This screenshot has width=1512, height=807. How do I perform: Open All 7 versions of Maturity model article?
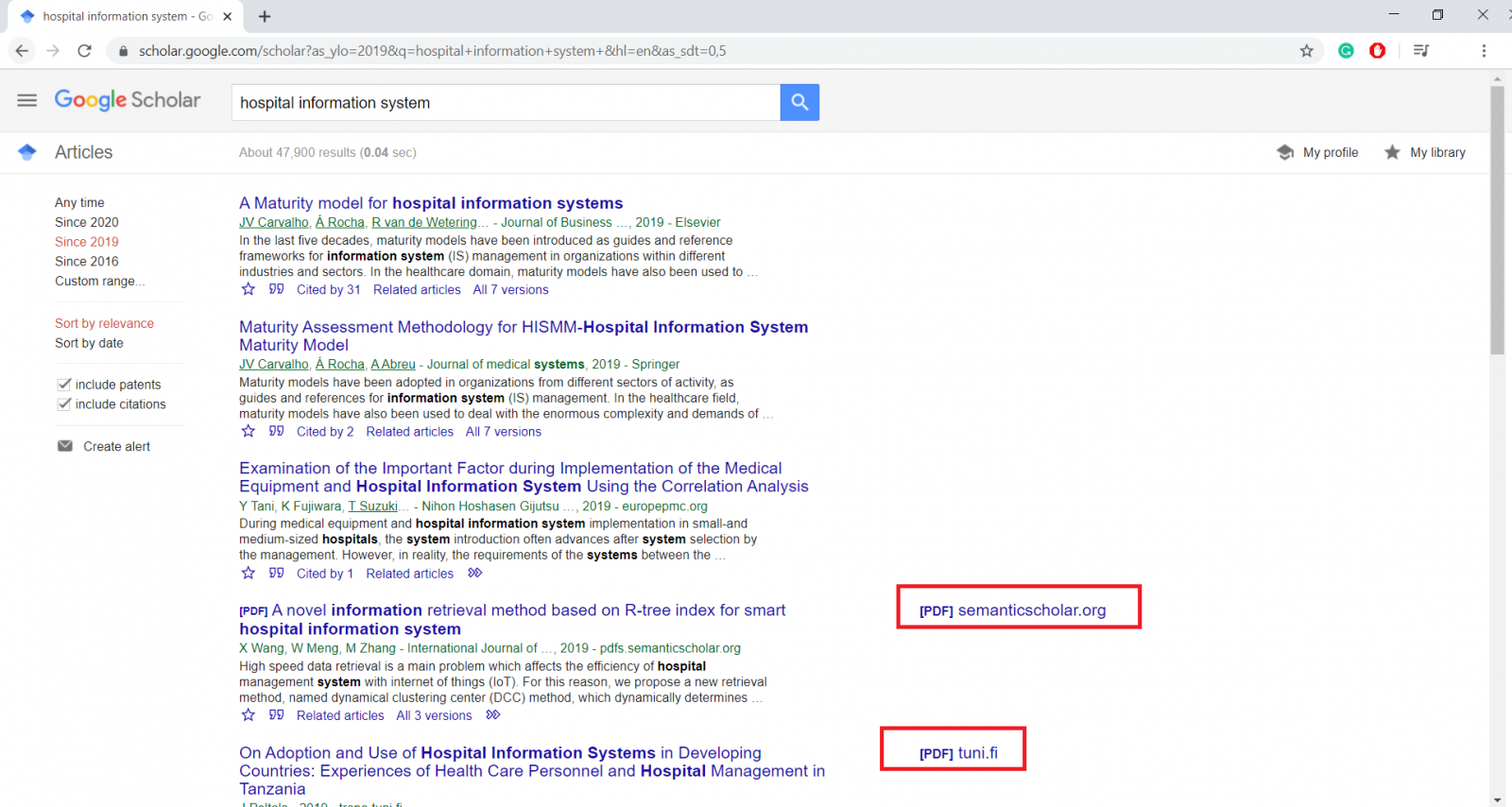(510, 289)
